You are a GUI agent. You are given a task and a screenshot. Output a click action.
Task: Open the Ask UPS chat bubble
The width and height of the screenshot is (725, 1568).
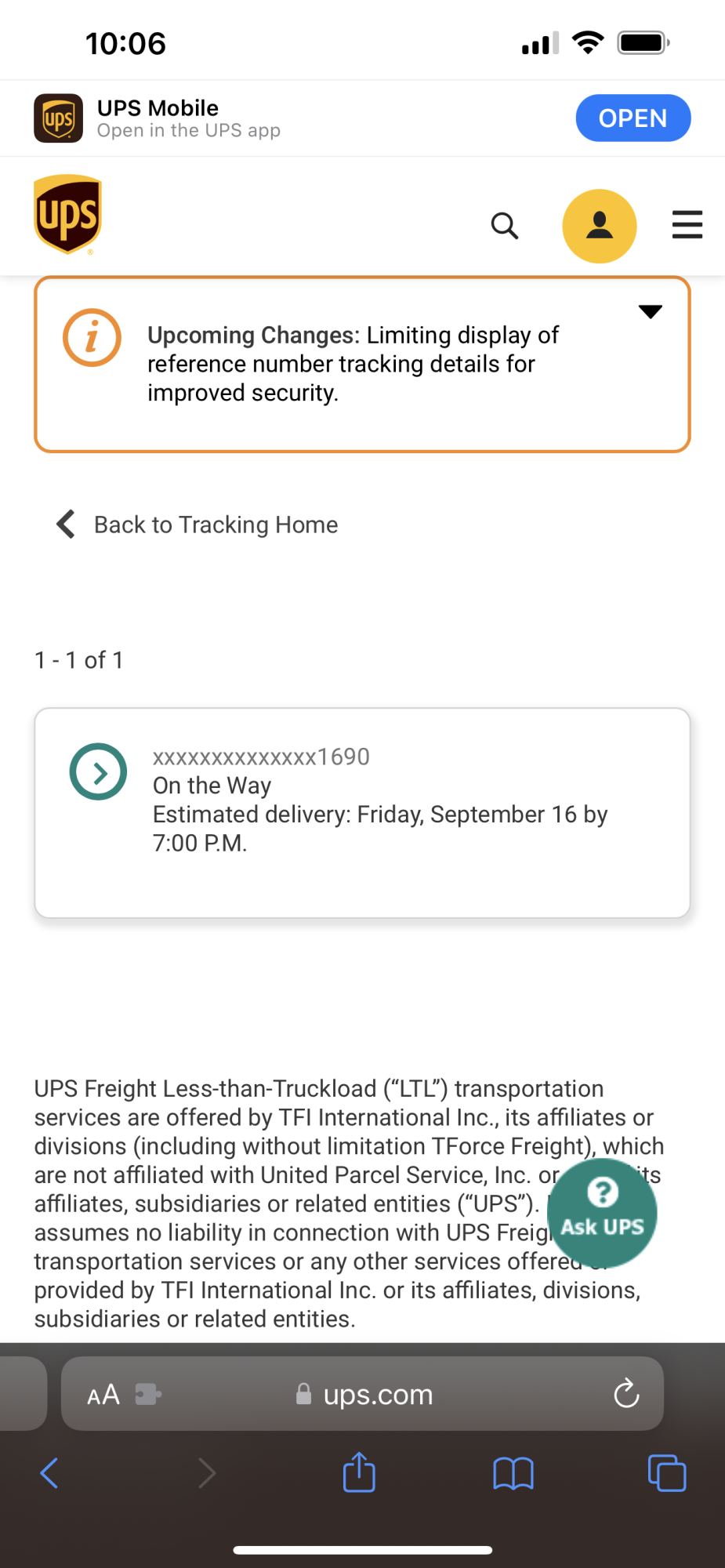tap(602, 1213)
